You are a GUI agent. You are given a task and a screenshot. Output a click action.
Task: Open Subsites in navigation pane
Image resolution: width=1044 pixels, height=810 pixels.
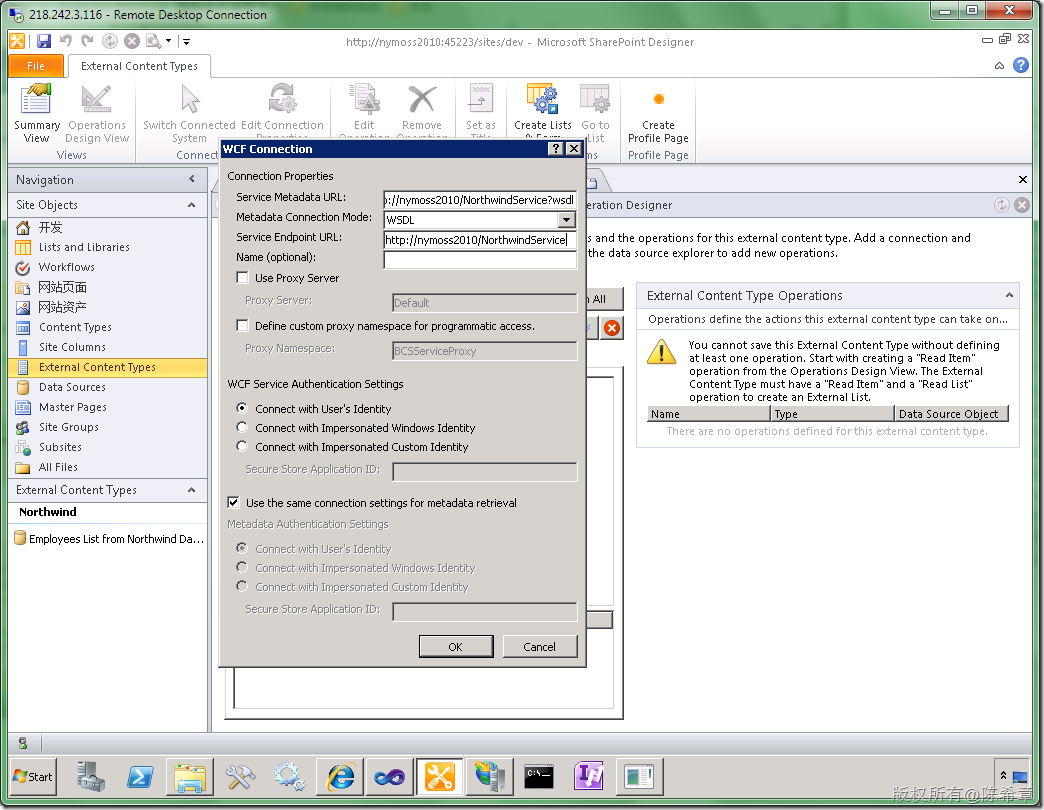[60, 447]
